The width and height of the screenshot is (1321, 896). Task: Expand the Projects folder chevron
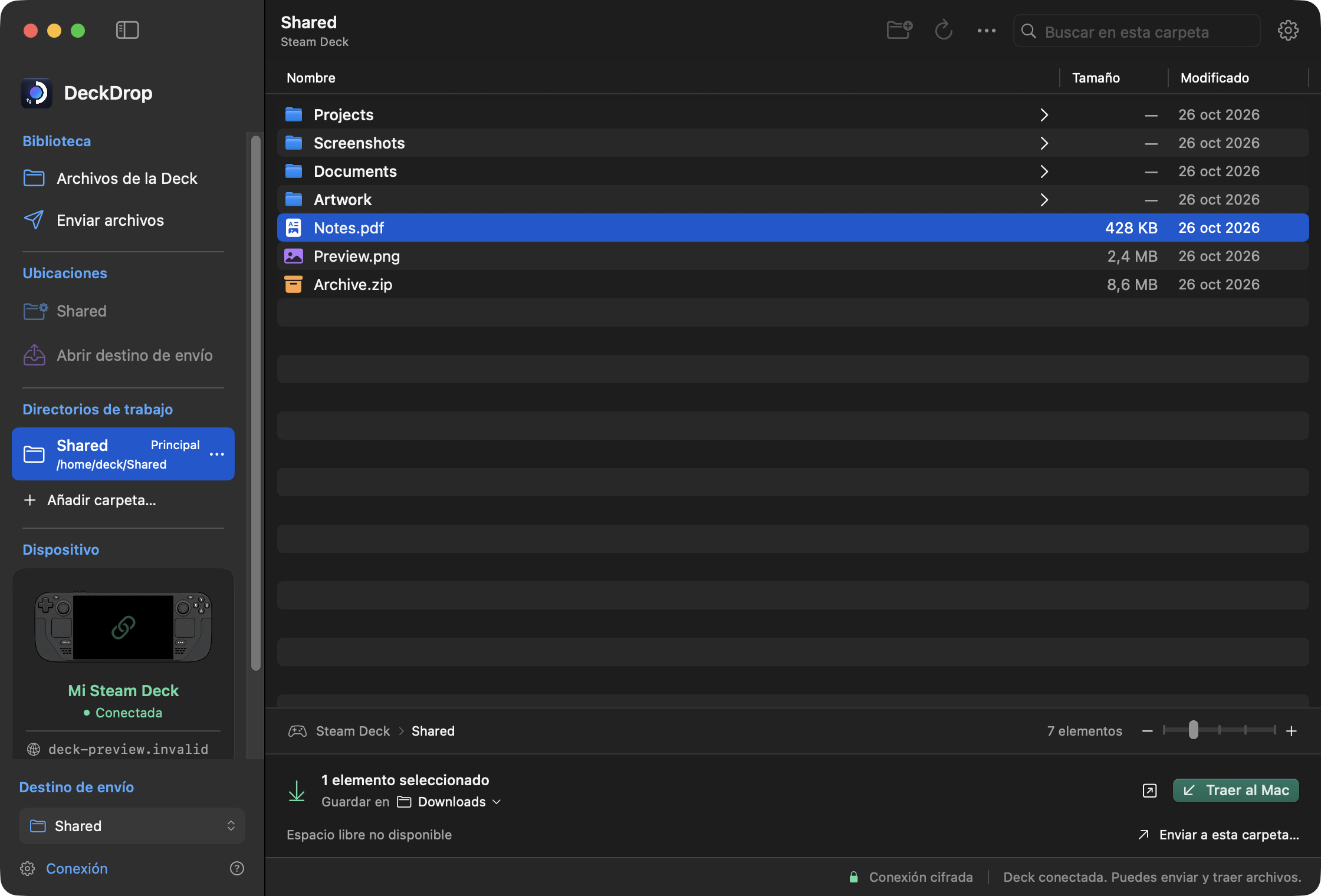[x=1044, y=114]
